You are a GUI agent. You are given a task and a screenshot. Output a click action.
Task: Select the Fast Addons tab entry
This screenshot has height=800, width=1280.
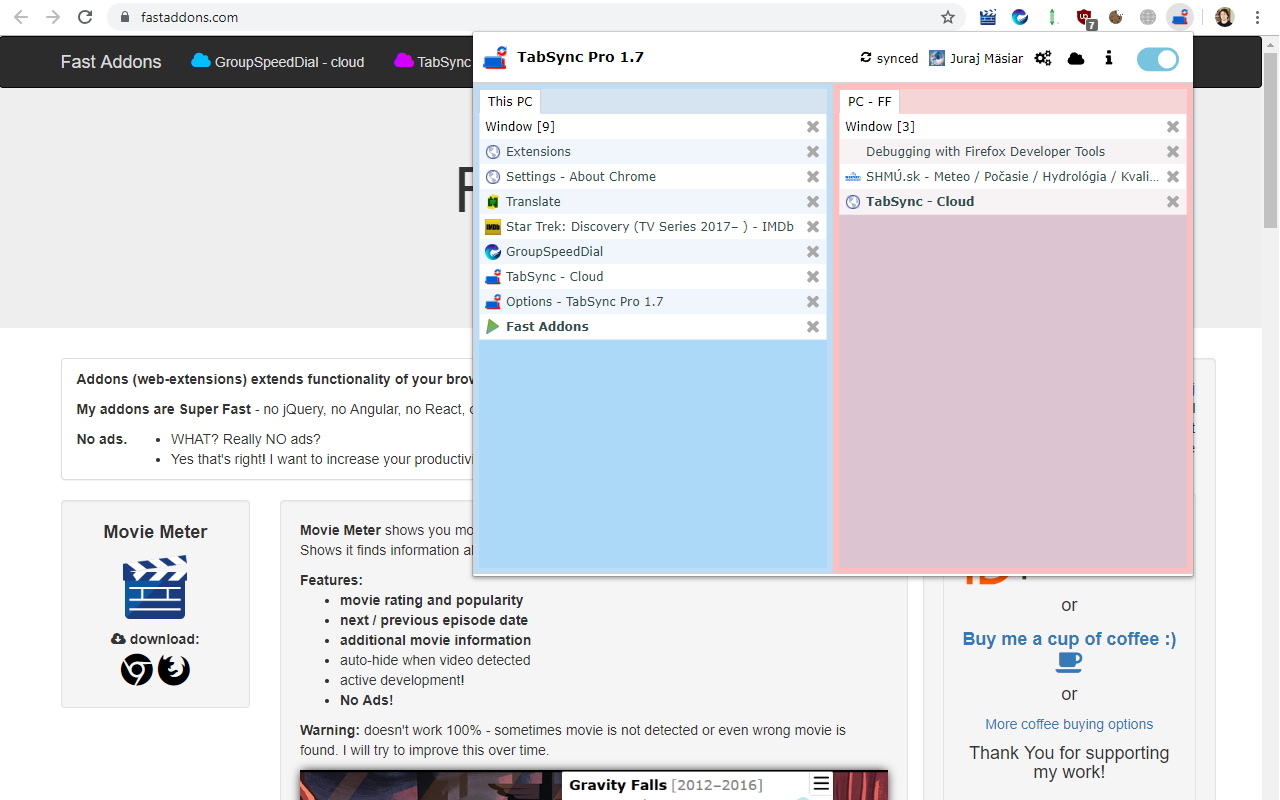click(653, 327)
